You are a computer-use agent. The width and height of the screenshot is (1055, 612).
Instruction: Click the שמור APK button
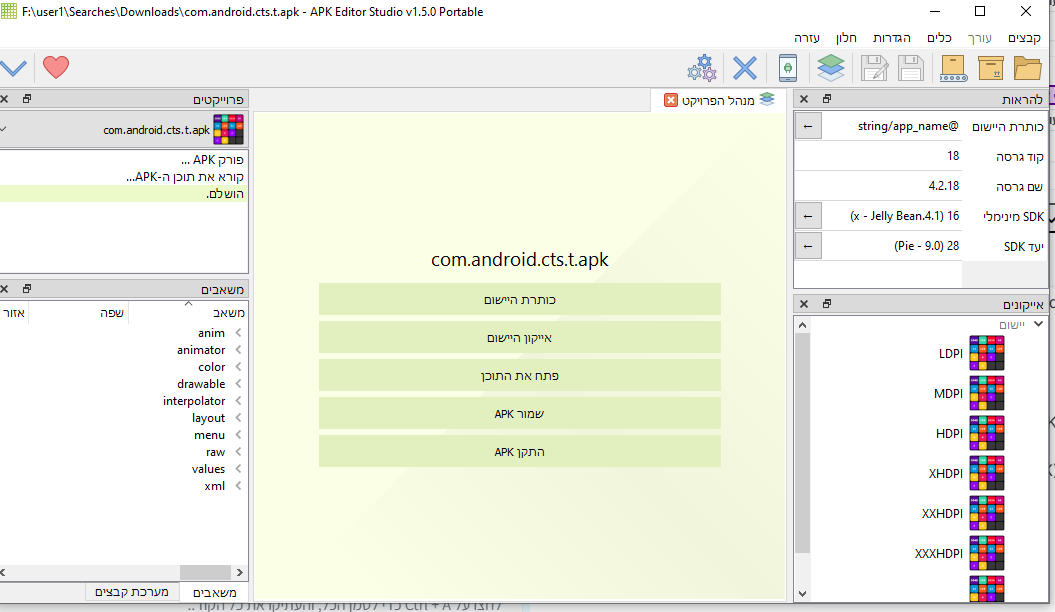pyautogui.click(x=519, y=413)
